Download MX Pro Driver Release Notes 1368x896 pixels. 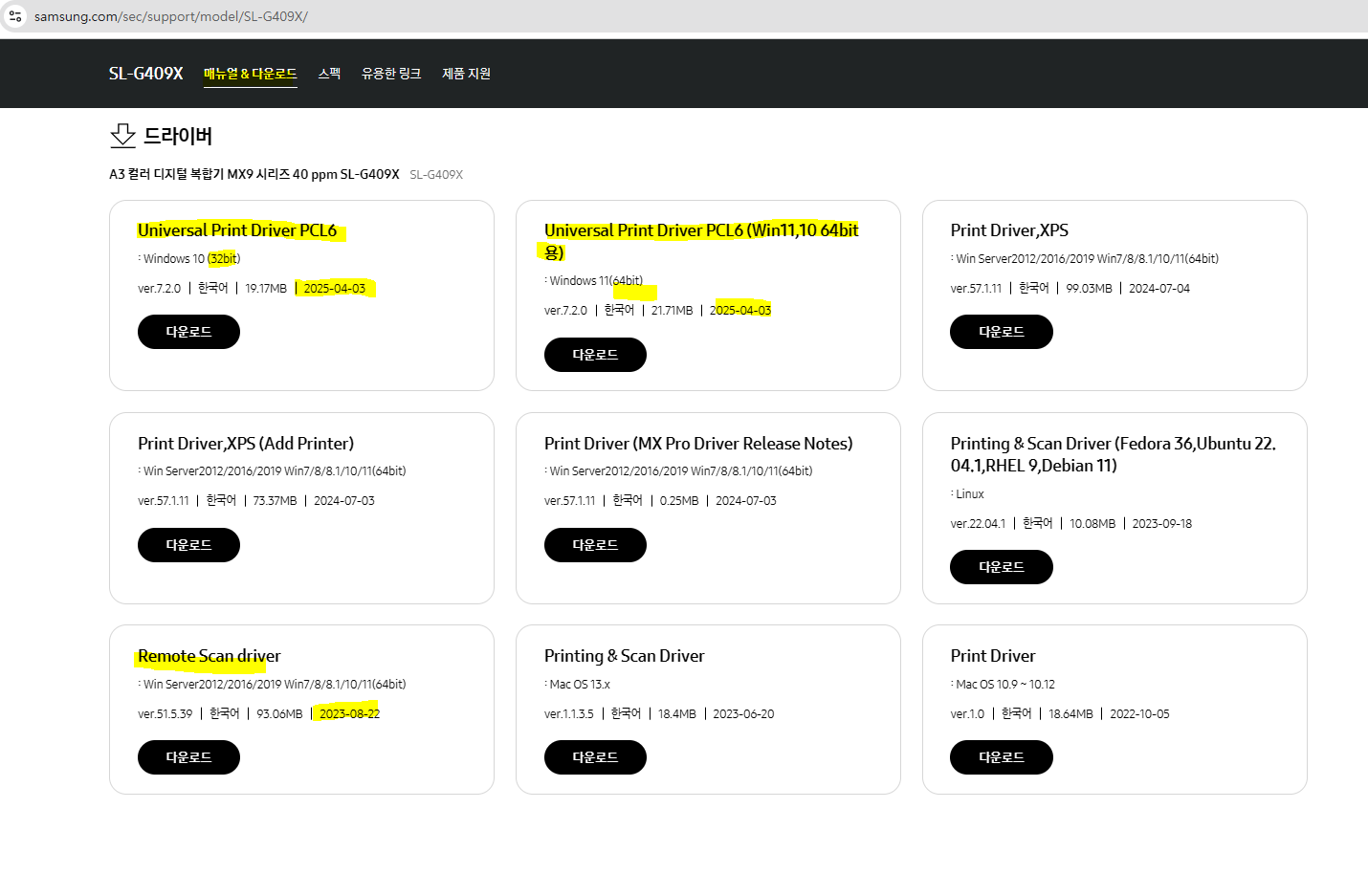coord(595,545)
